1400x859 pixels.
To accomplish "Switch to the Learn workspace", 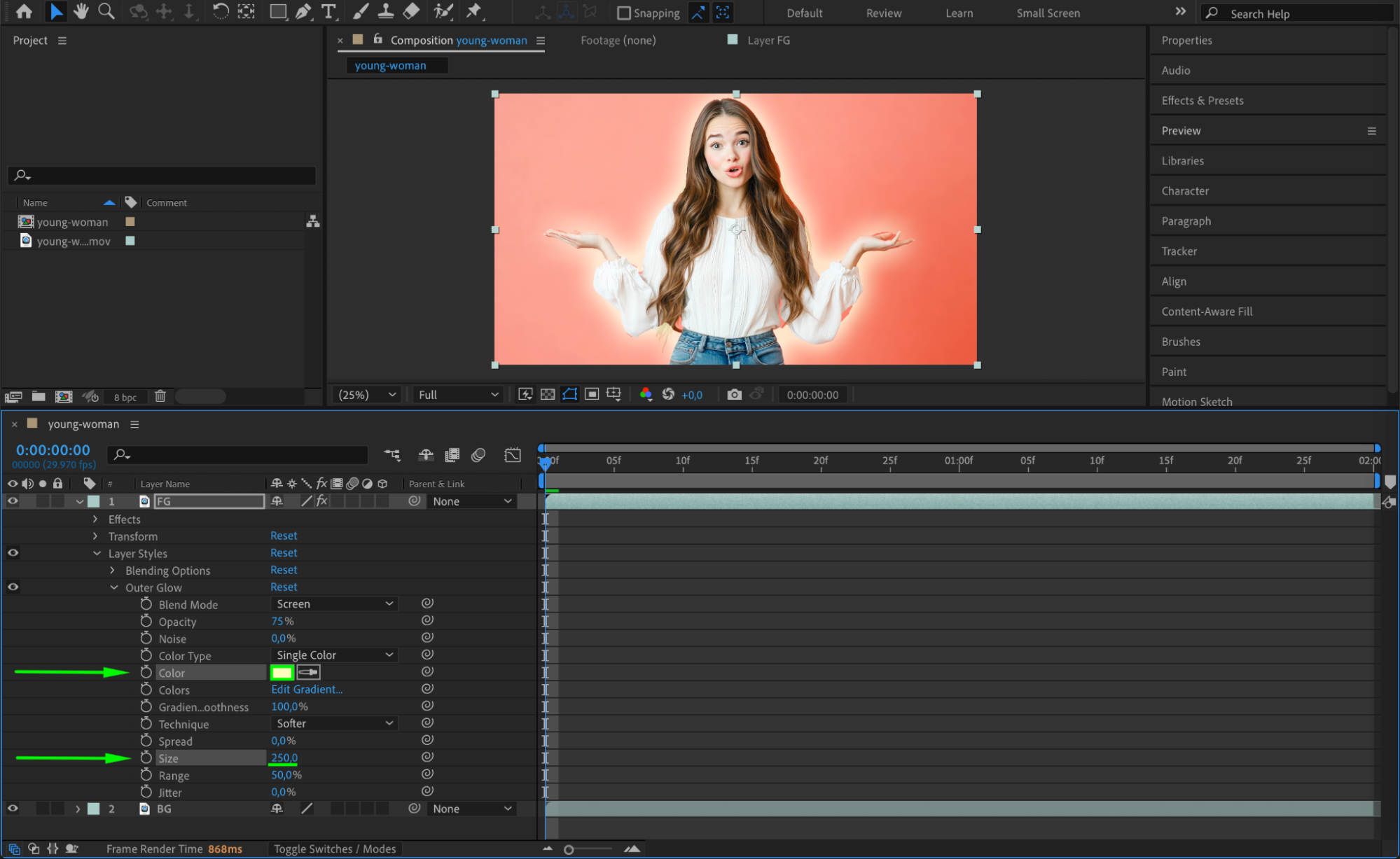I will coord(959,13).
